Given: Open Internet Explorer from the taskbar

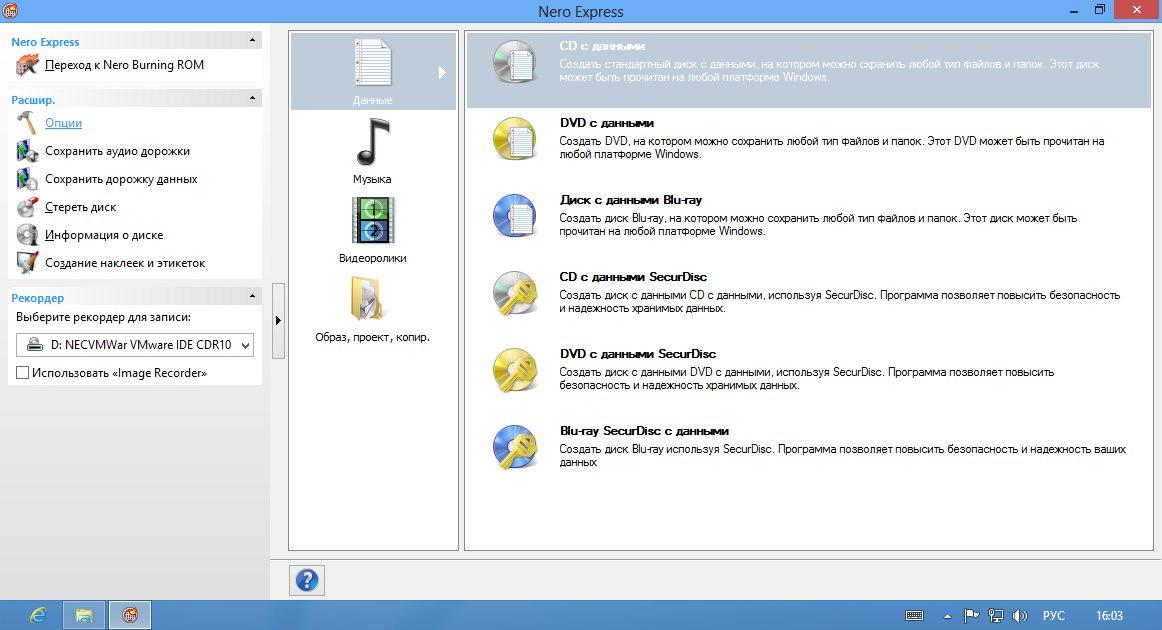Looking at the screenshot, I should coord(37,615).
